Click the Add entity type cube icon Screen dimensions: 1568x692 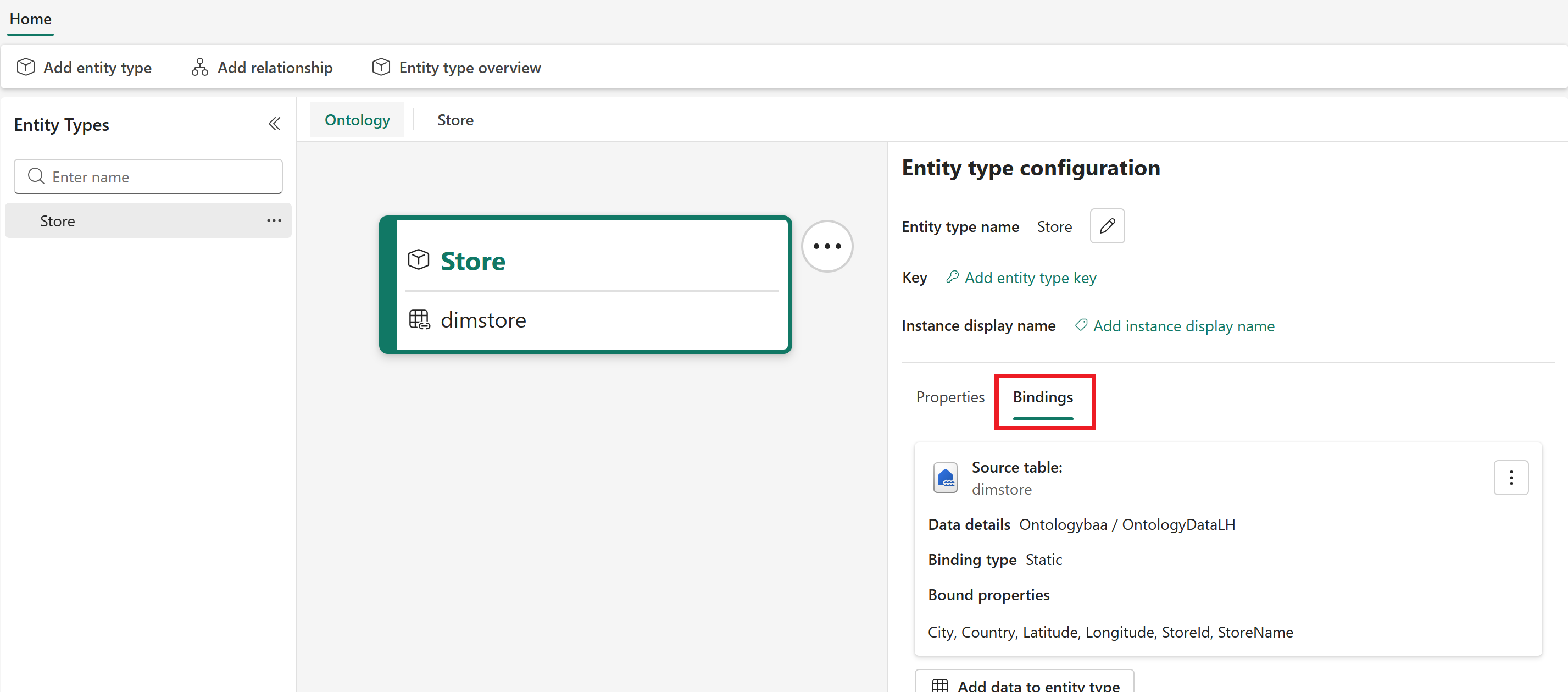point(26,67)
